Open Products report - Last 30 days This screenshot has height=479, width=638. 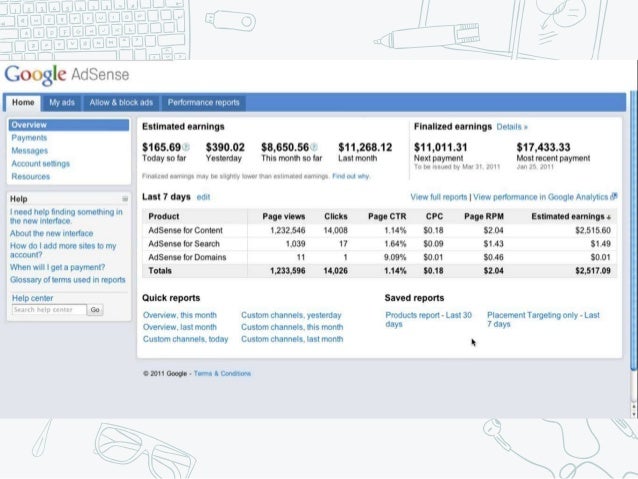coord(428,320)
